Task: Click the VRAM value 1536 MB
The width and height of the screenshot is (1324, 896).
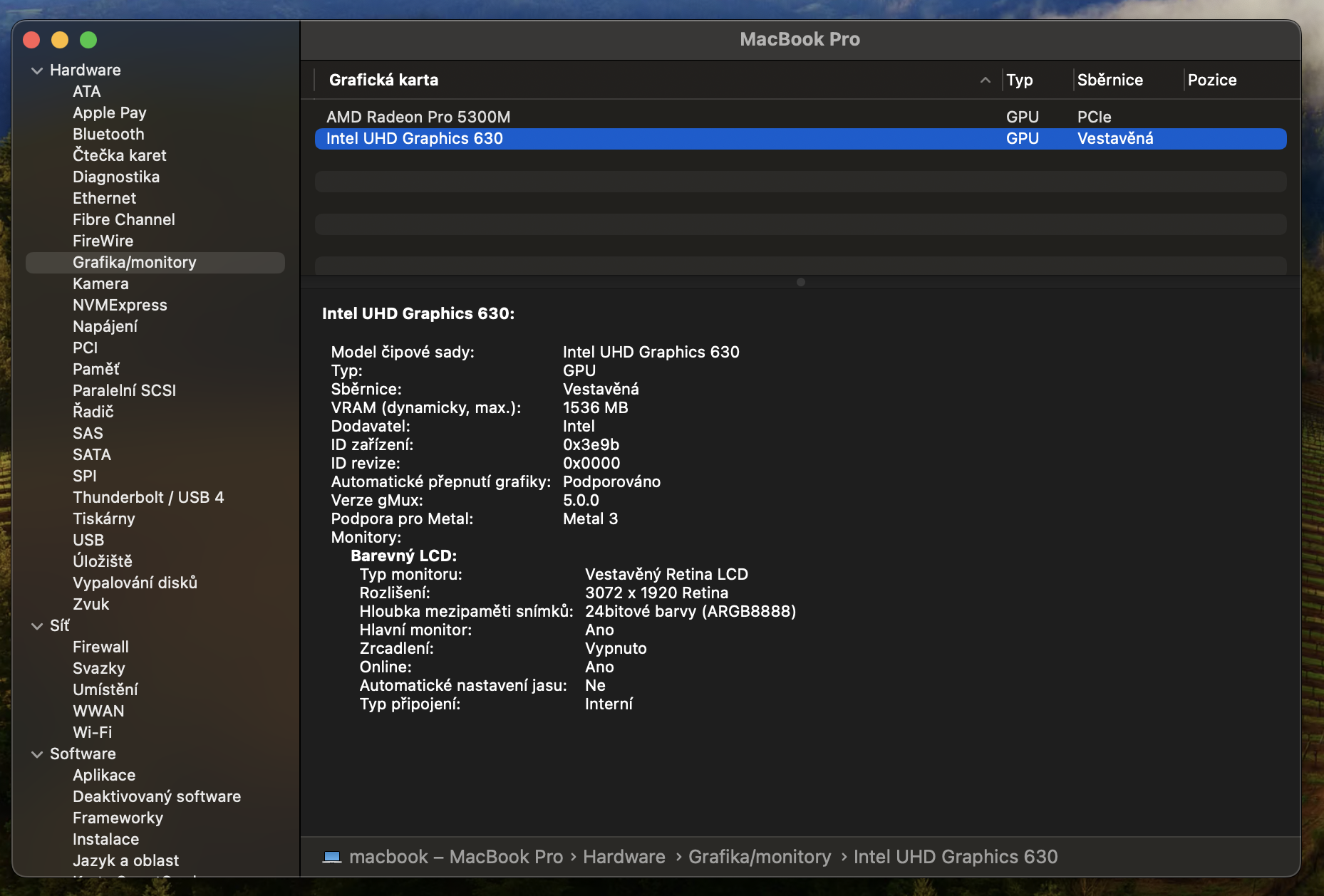Action: (x=595, y=407)
